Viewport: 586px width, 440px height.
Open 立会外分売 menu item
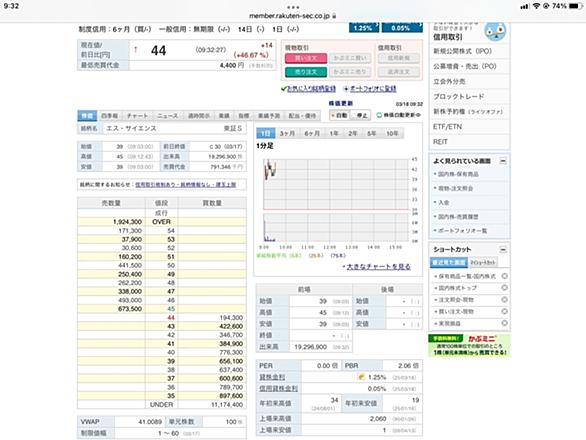(449, 81)
